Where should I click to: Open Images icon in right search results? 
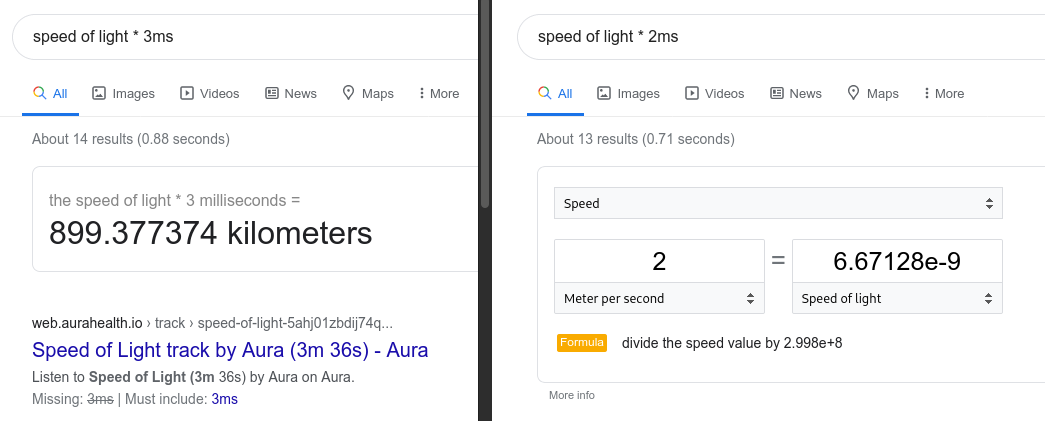pyautogui.click(x=604, y=93)
